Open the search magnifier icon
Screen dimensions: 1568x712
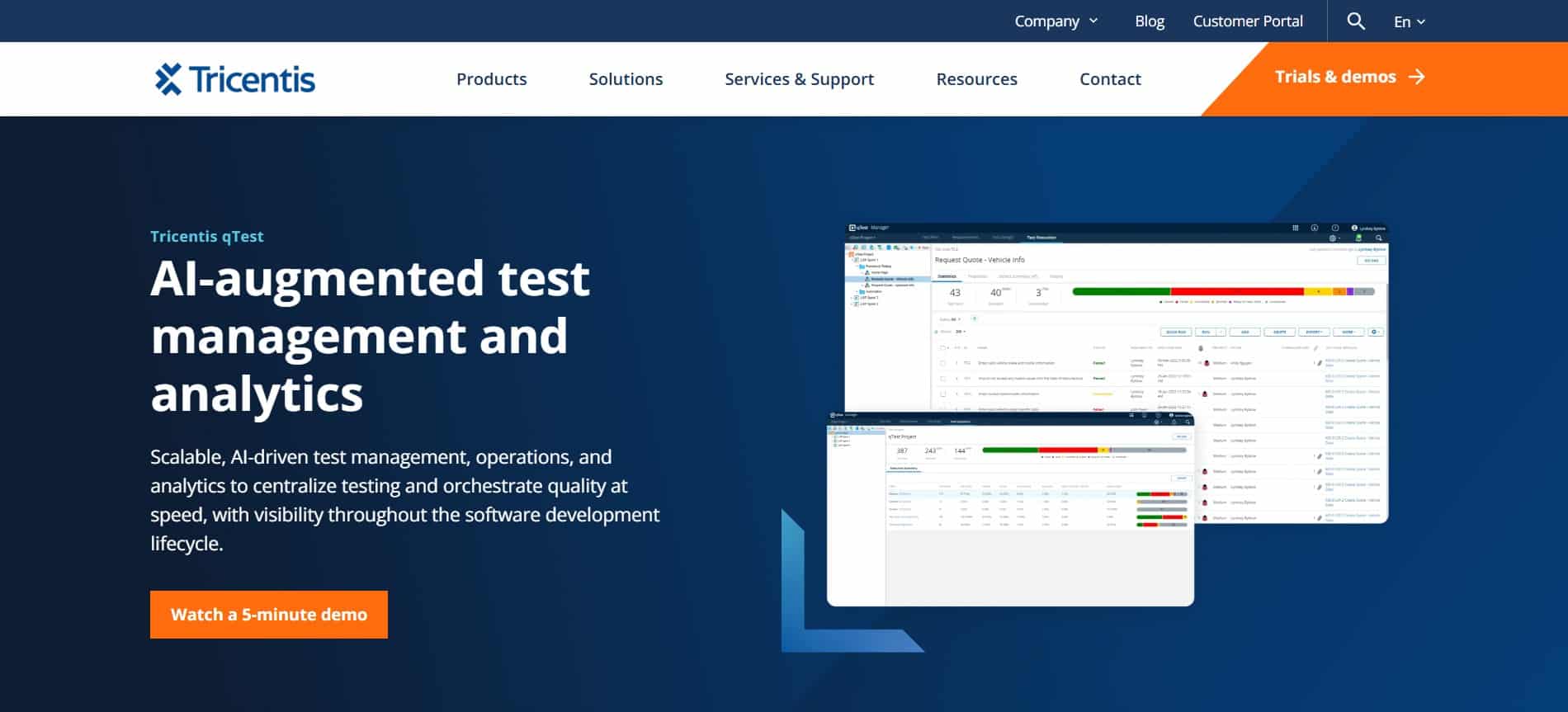tap(1356, 21)
